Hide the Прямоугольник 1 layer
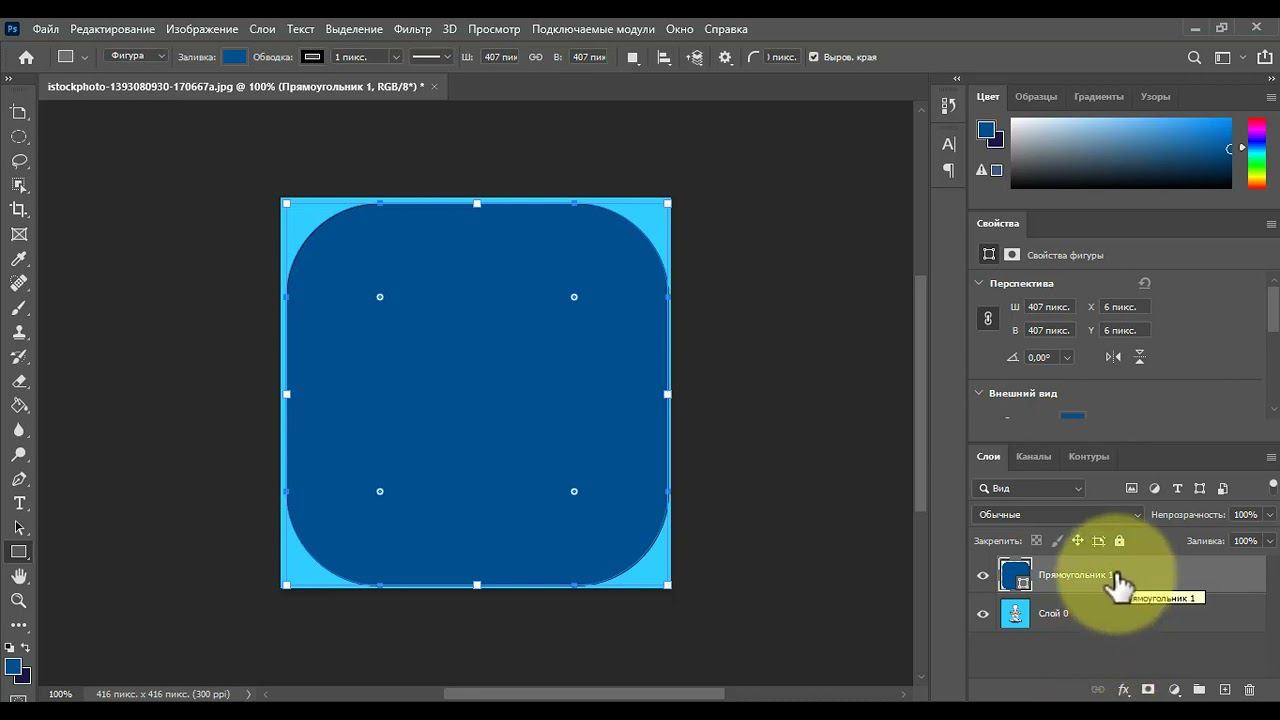1280x720 pixels. click(983, 575)
